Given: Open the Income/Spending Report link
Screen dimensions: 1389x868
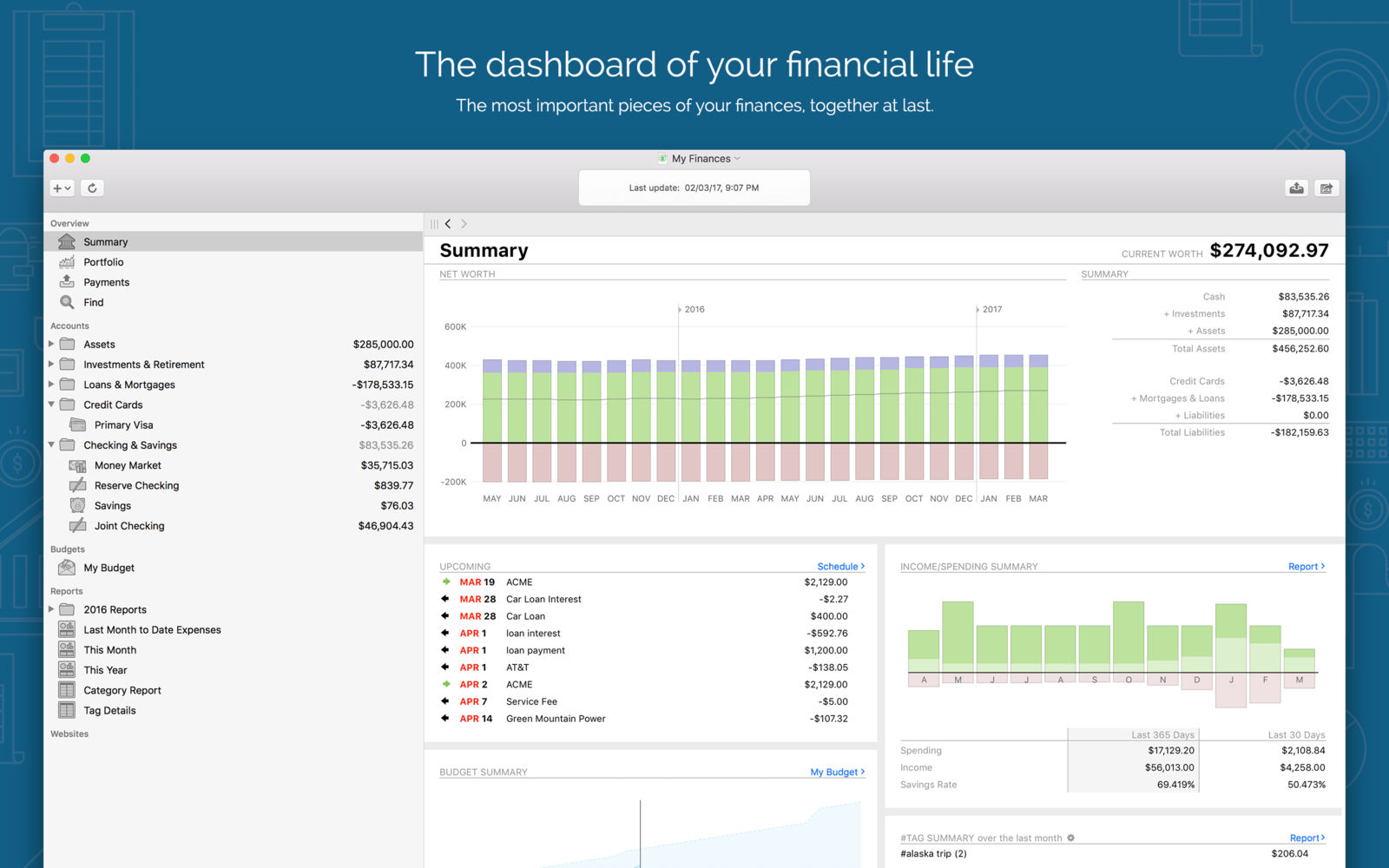Looking at the screenshot, I should pyautogui.click(x=1307, y=566).
